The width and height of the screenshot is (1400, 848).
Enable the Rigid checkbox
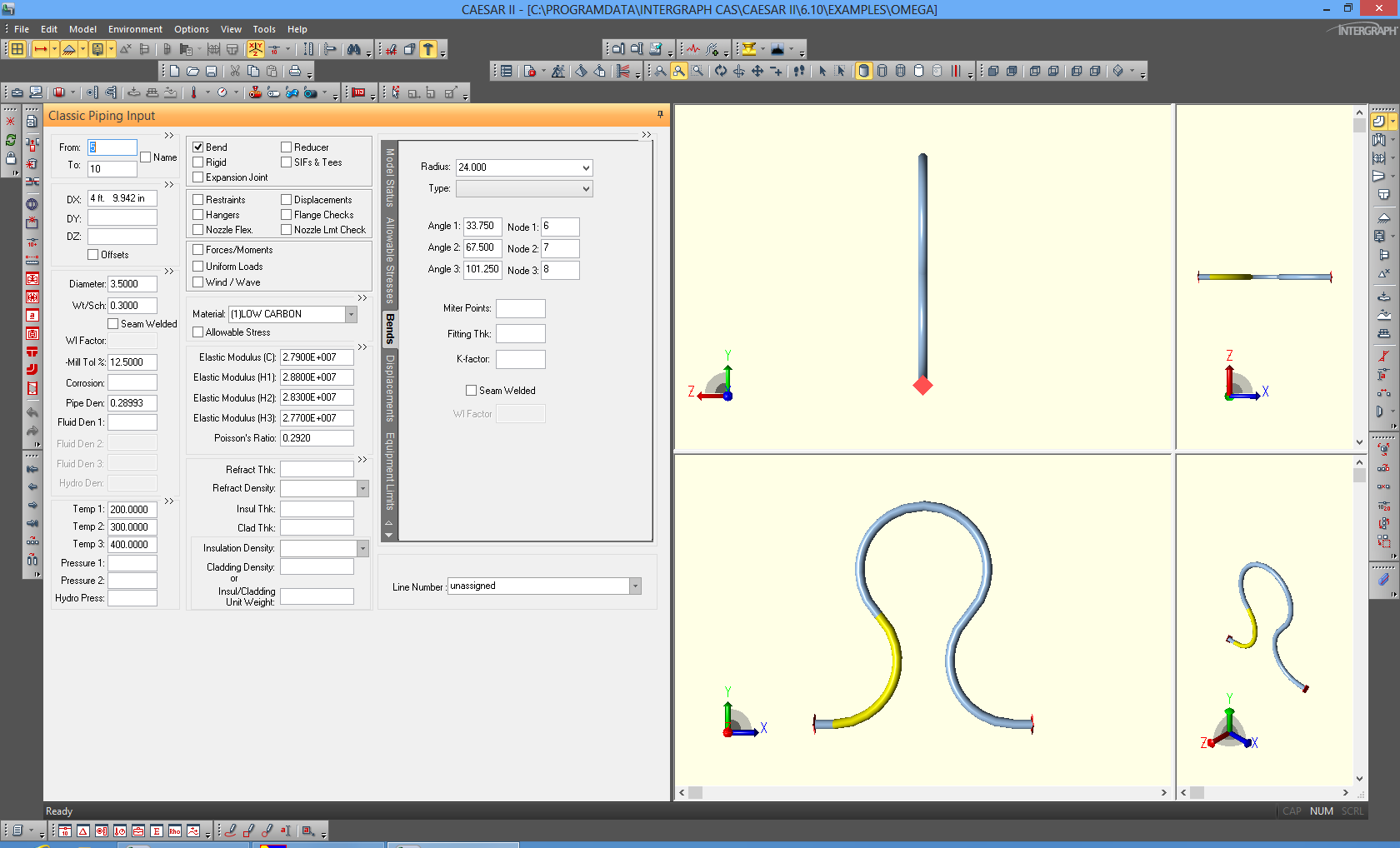pyautogui.click(x=198, y=162)
